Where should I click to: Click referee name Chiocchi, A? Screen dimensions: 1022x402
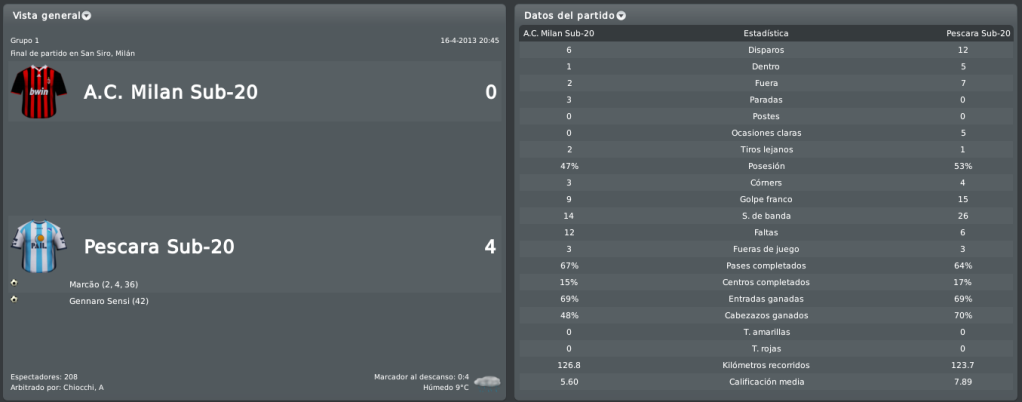coord(83,388)
